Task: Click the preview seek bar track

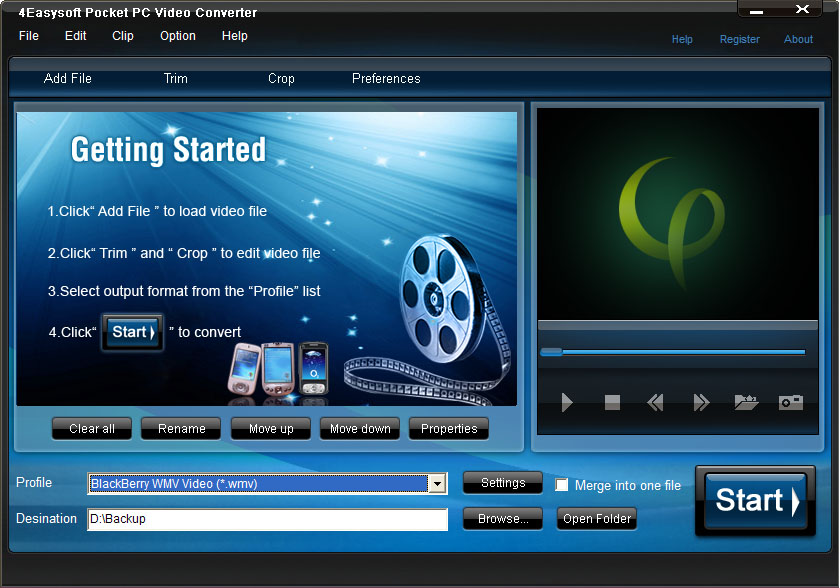Action: coord(673,352)
